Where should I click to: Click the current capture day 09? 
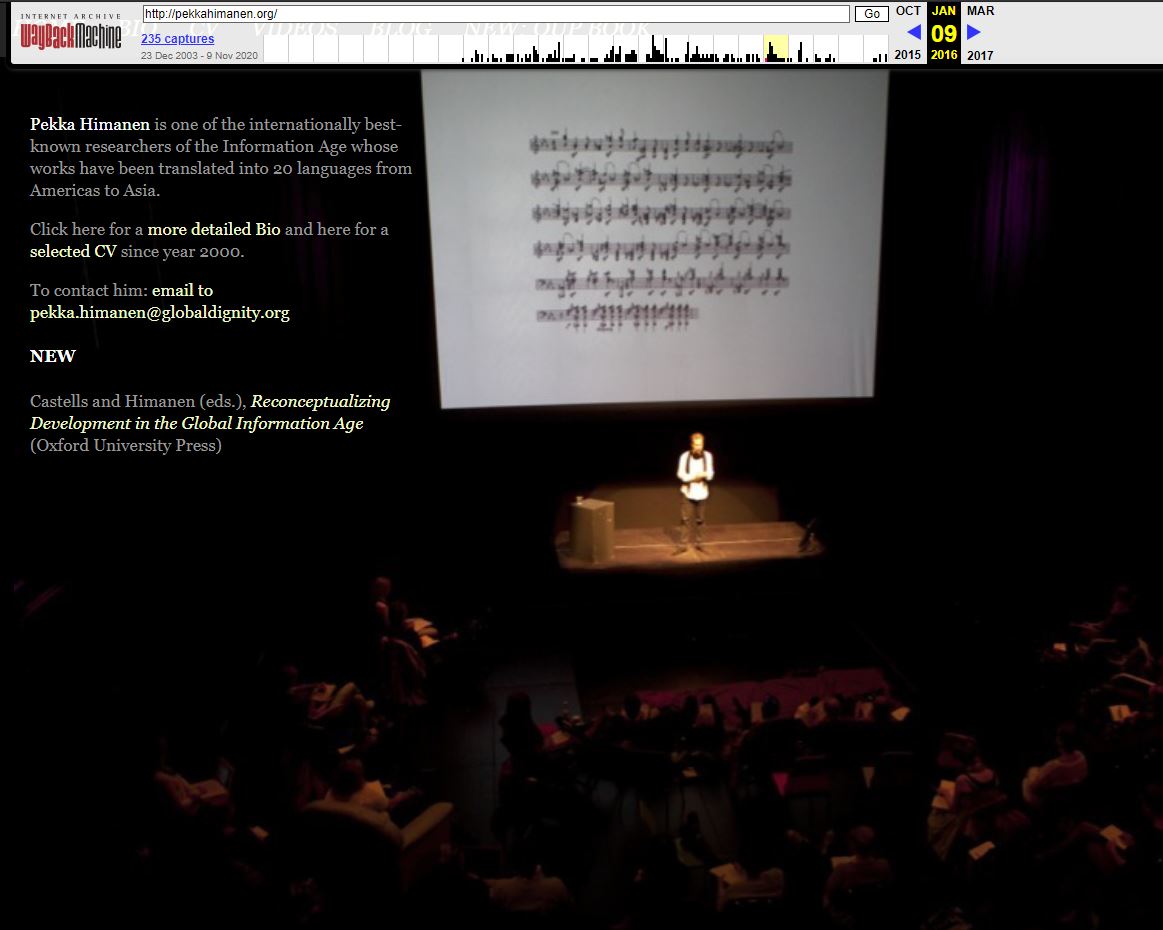[943, 33]
